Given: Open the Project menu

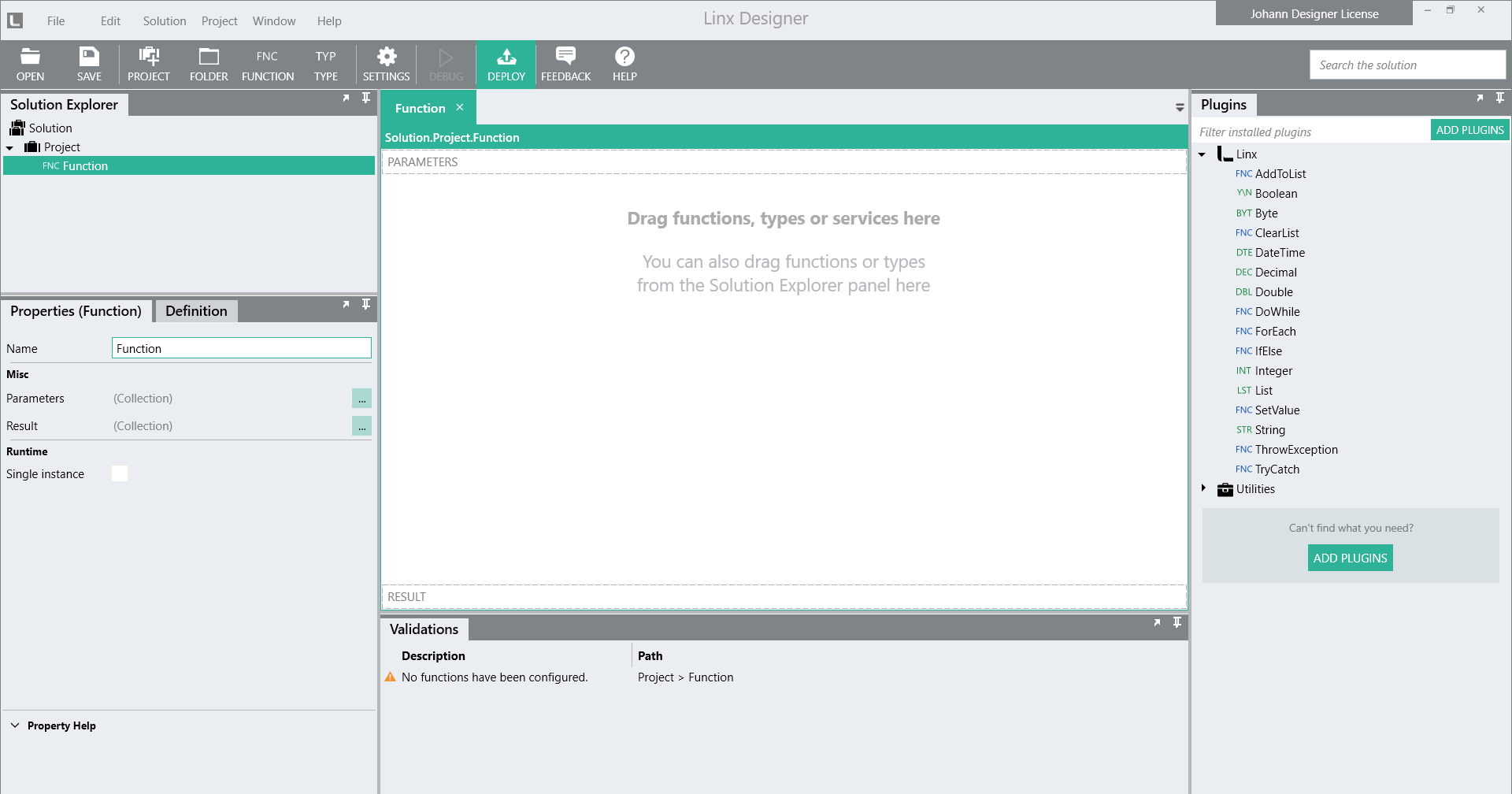Looking at the screenshot, I should (219, 21).
